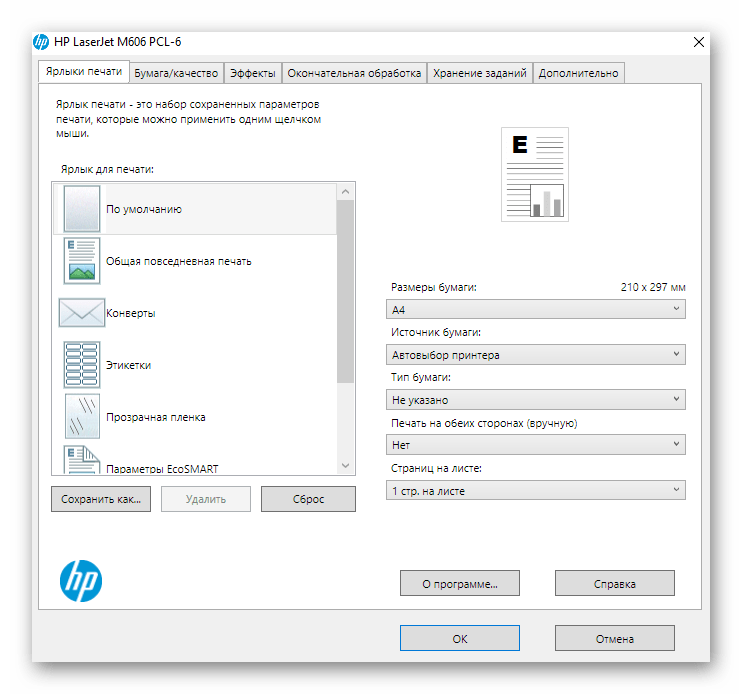This screenshot has width=742, height=694.
Task: Click the 'Удалить' button
Action: 206,499
